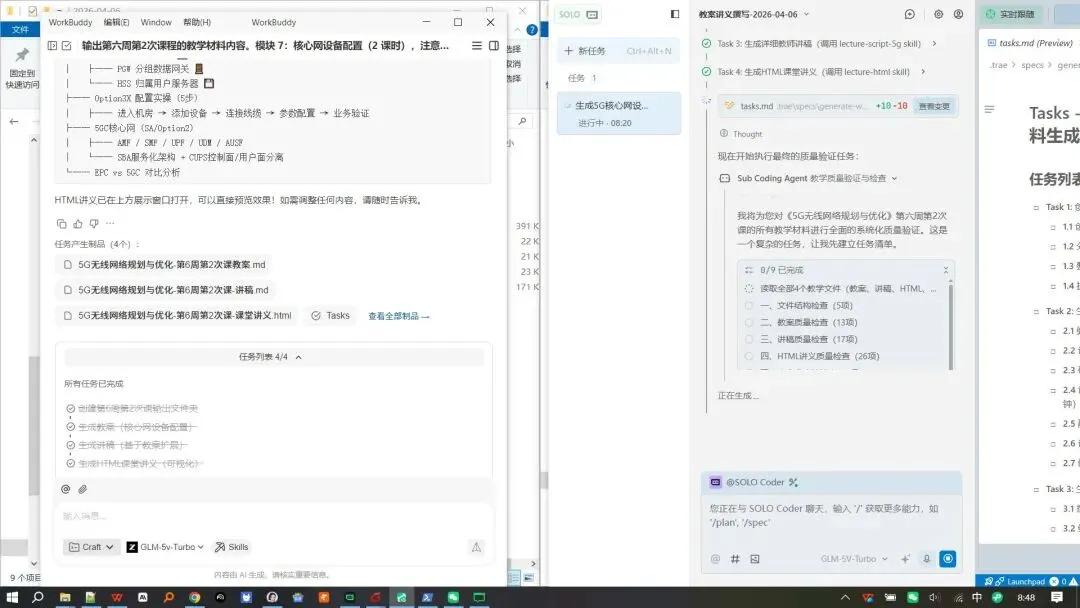Open the 教案讲义撰写-2026-04-06 project dropdown
Viewport: 1080px width, 608px height.
(754, 14)
